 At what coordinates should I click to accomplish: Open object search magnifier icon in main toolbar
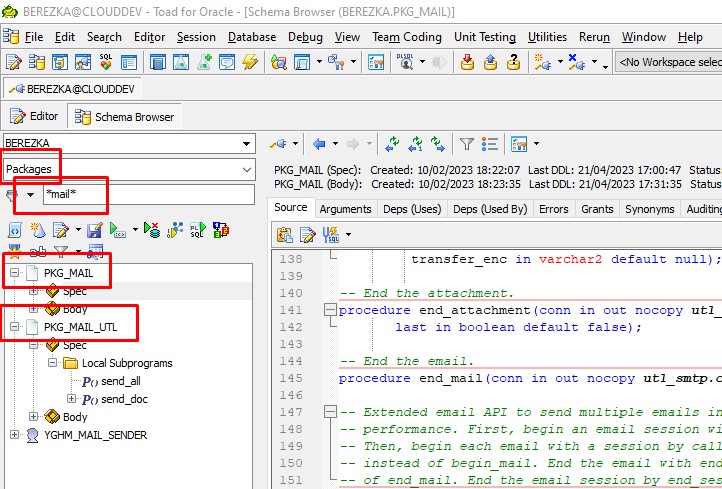pyautogui.click(x=279, y=62)
